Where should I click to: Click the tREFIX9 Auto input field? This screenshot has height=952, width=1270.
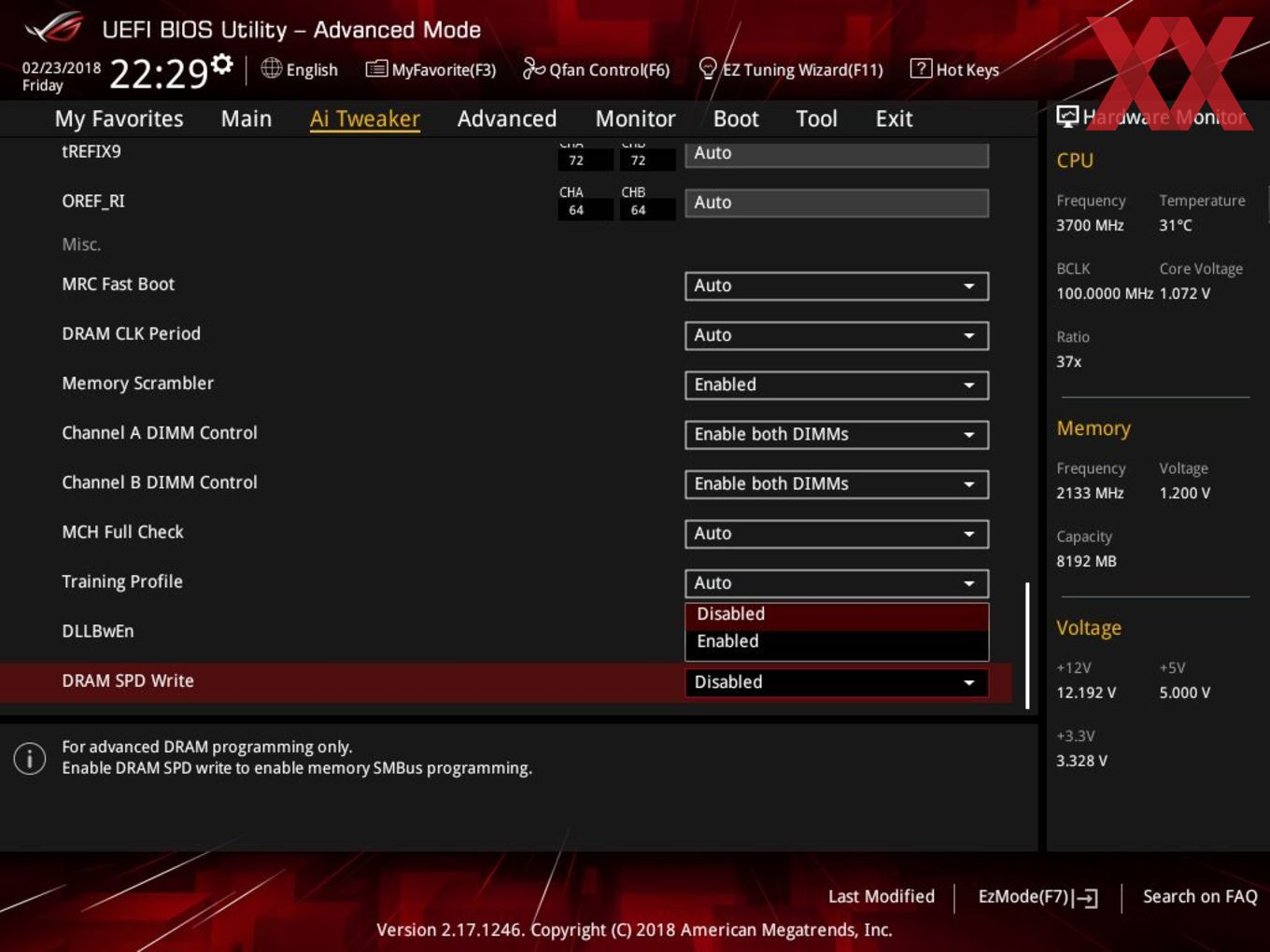[x=837, y=154]
